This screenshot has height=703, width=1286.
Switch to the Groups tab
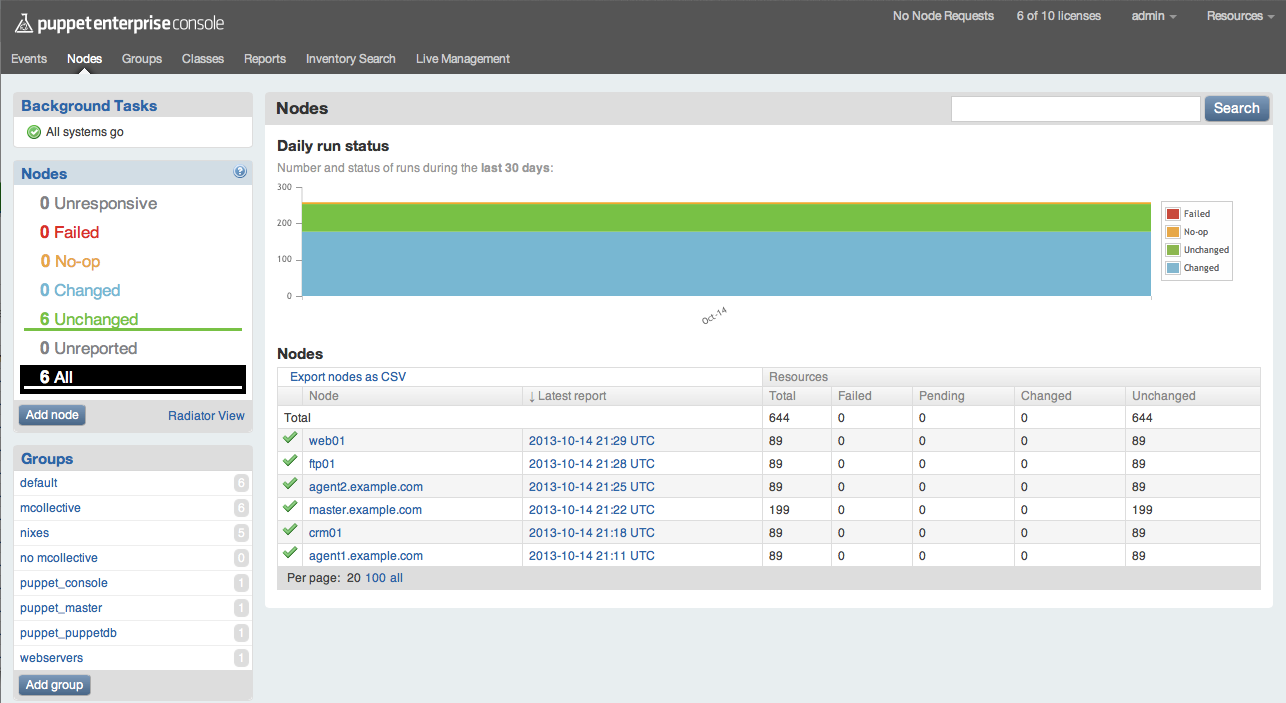142,59
